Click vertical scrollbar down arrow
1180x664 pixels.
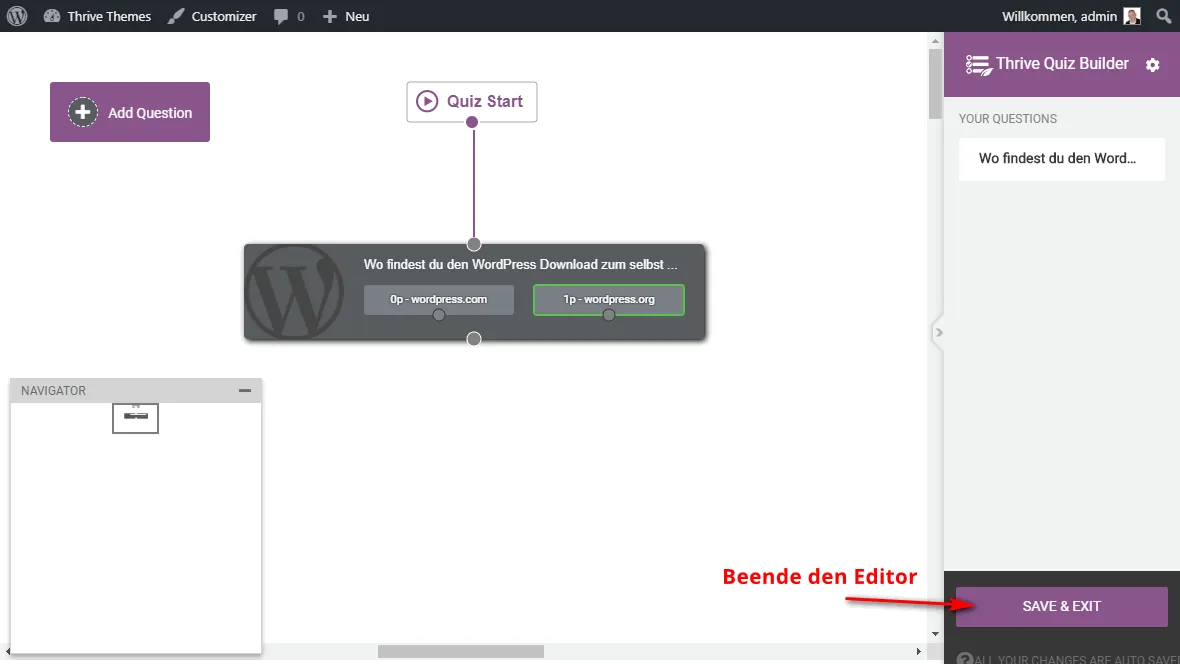coord(935,634)
